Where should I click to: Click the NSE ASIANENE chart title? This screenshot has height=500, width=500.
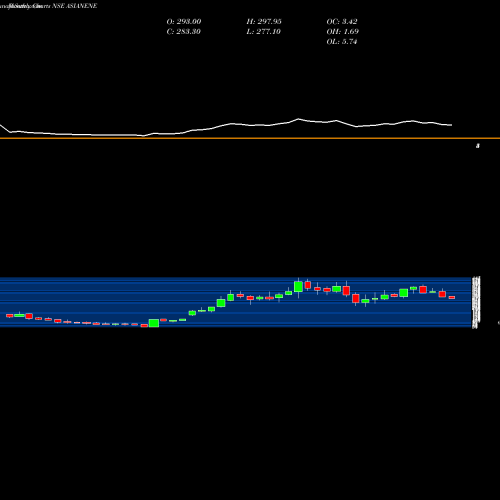pos(75,6)
